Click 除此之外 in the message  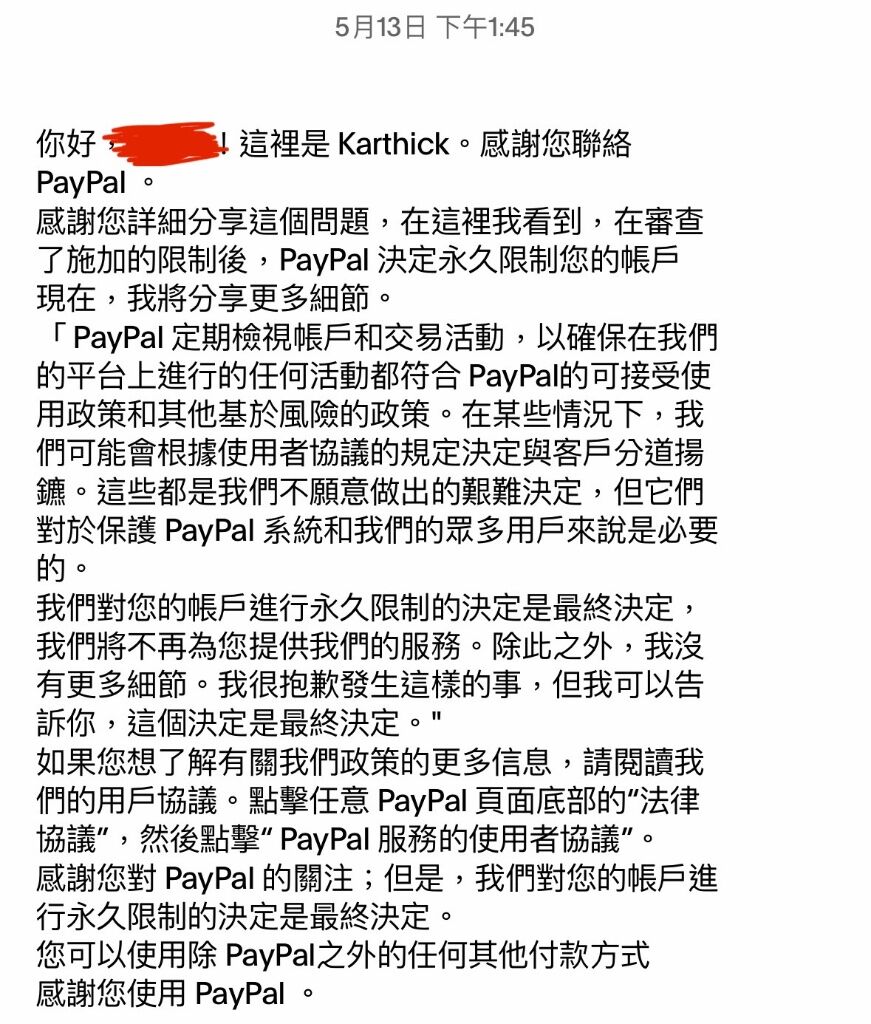point(552,647)
